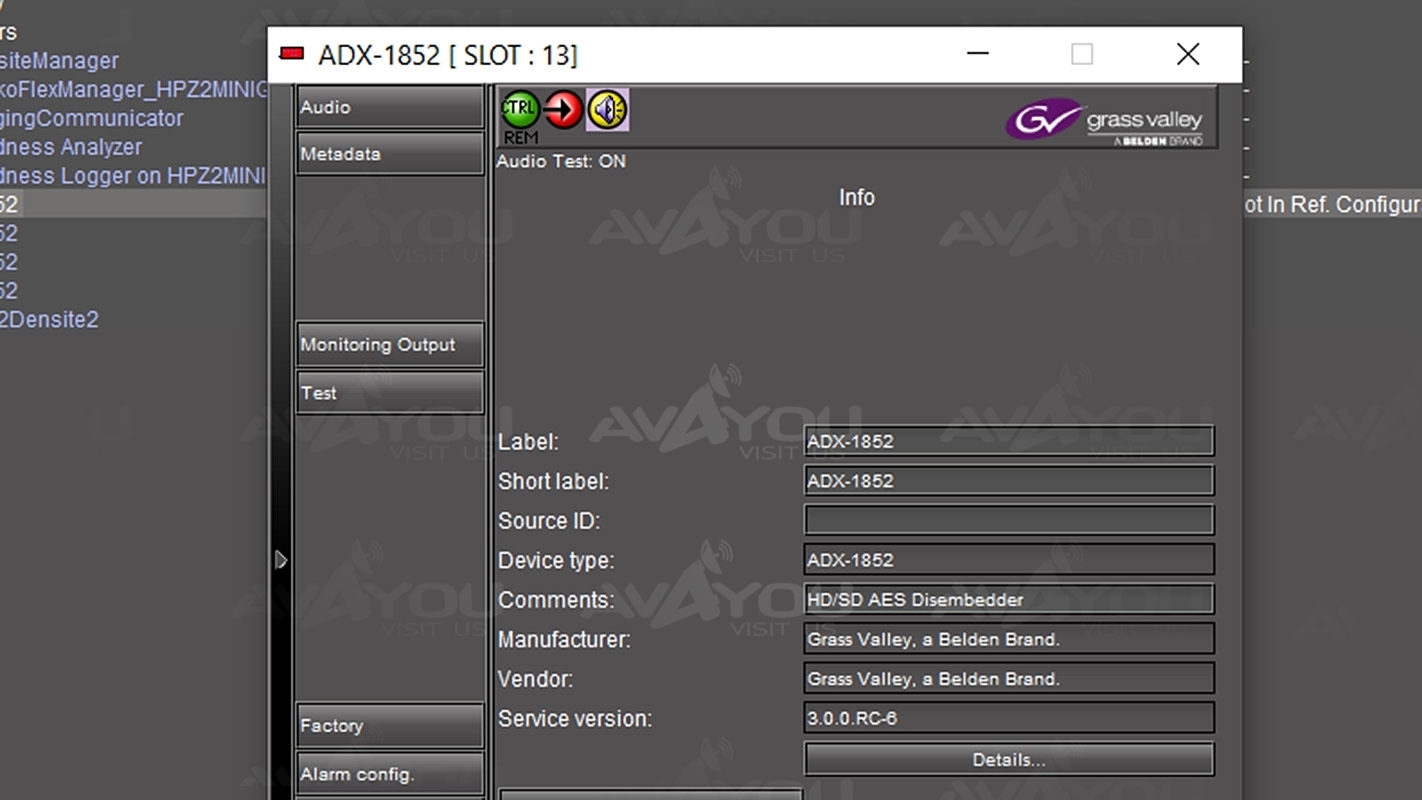Click the Label text field
The image size is (1422, 800).
coord(1008,441)
